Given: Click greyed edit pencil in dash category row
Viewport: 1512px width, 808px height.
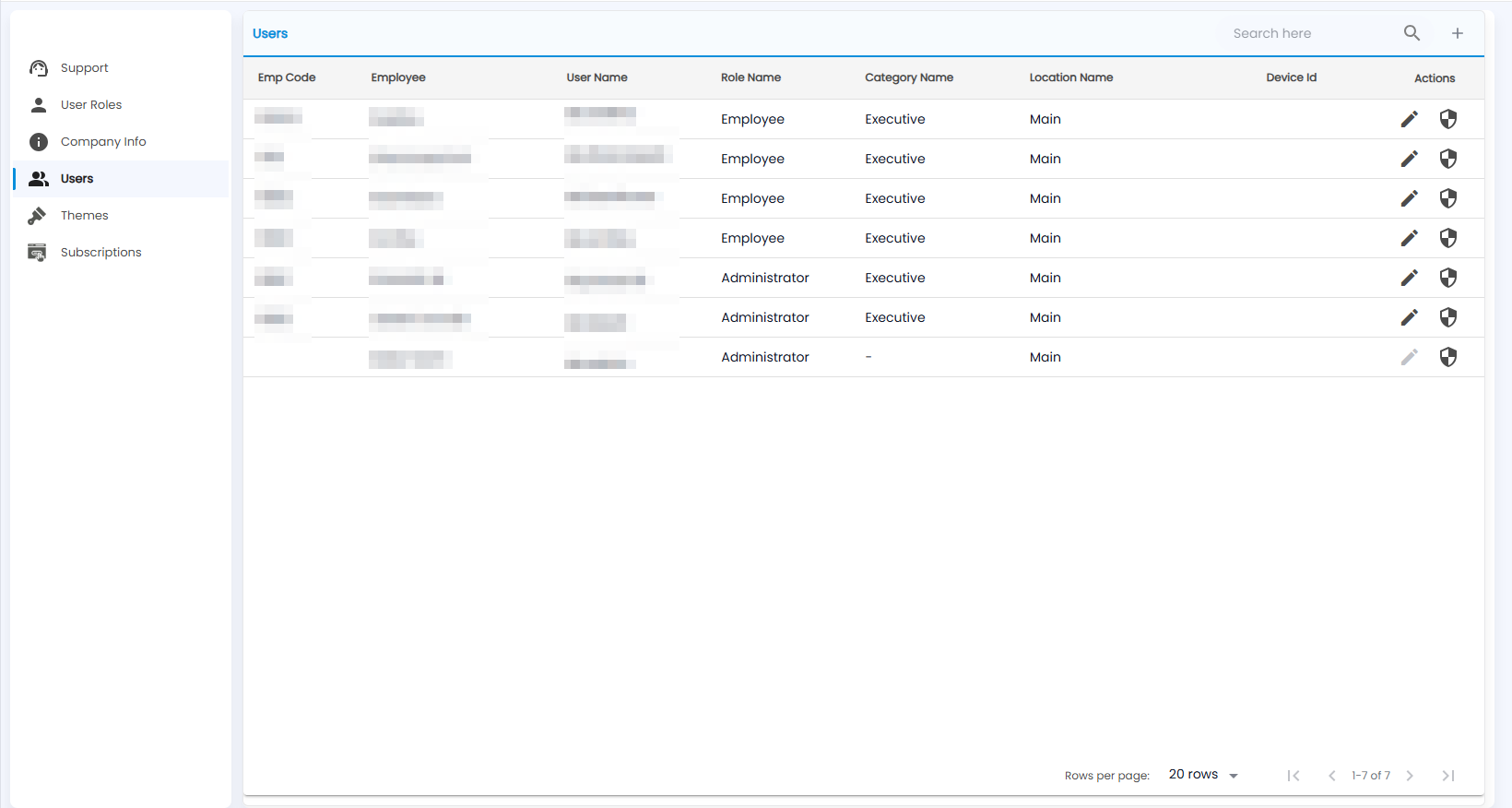Looking at the screenshot, I should (1410, 357).
